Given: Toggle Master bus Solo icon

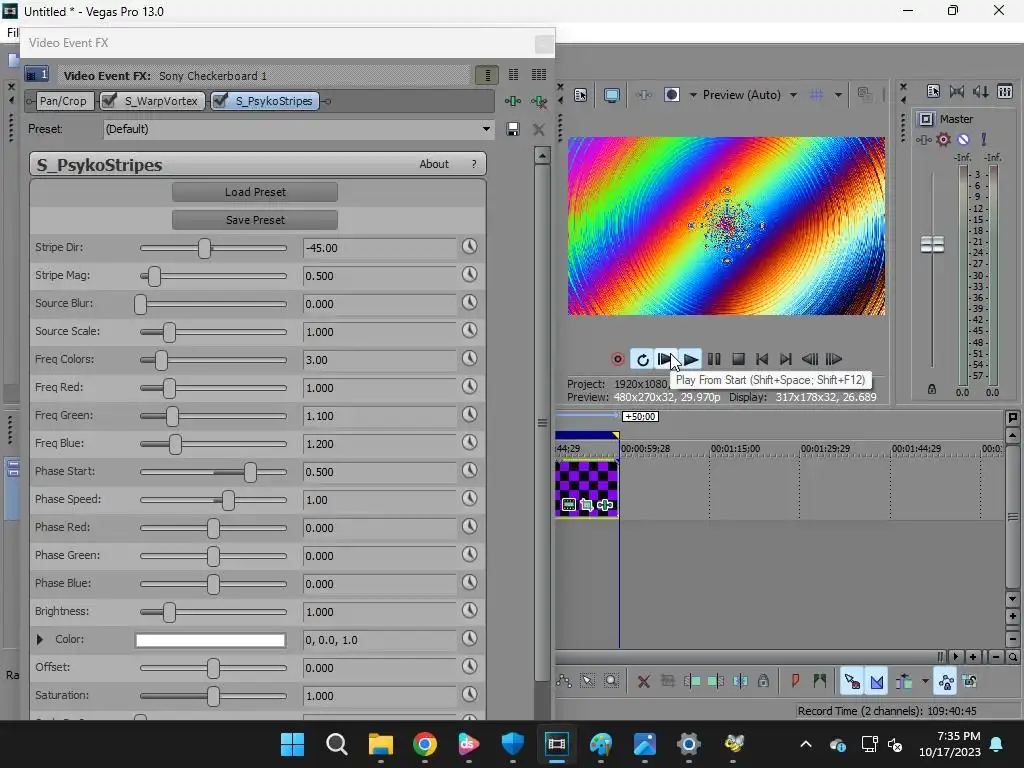Looking at the screenshot, I should [x=984, y=139].
